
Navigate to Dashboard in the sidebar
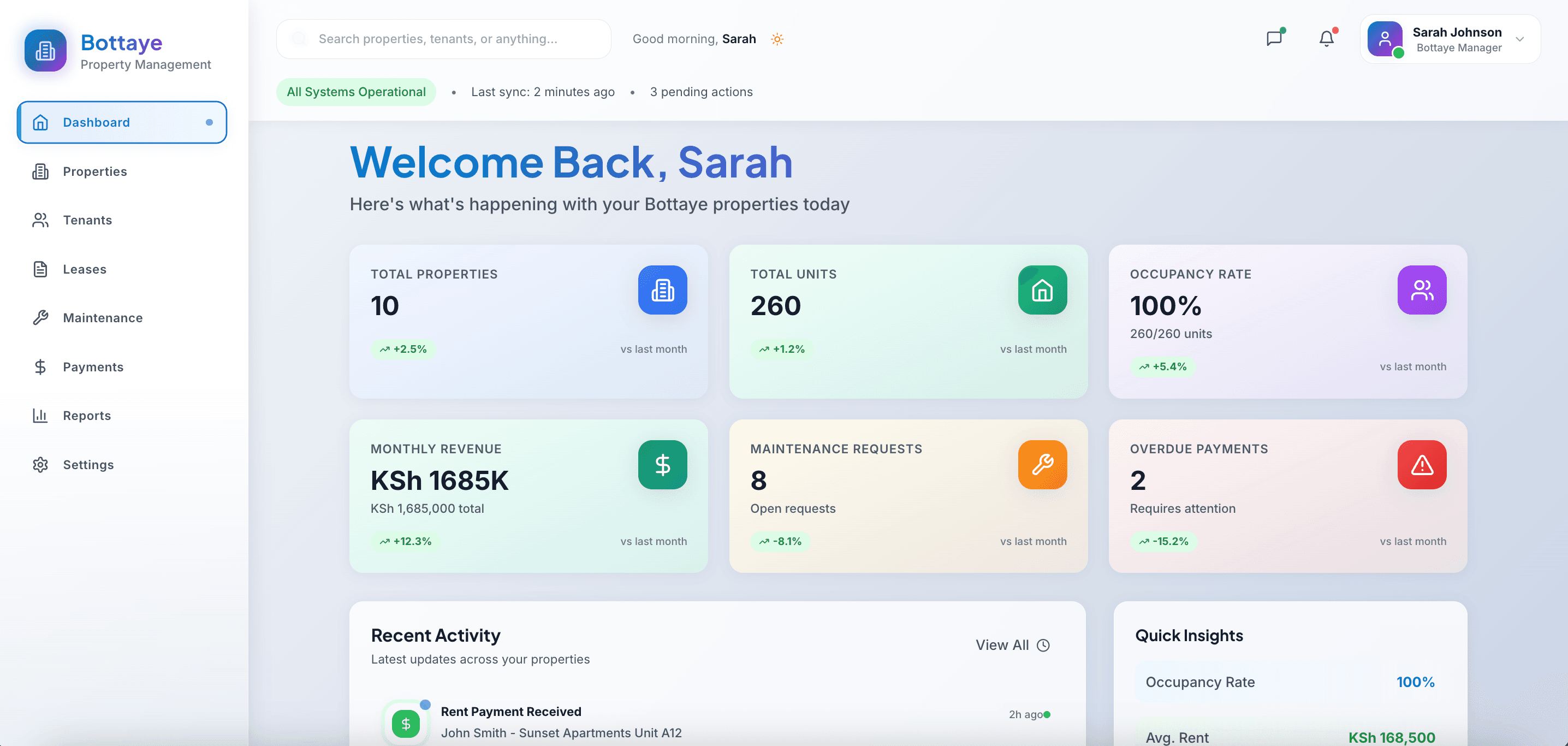pyautogui.click(x=96, y=122)
